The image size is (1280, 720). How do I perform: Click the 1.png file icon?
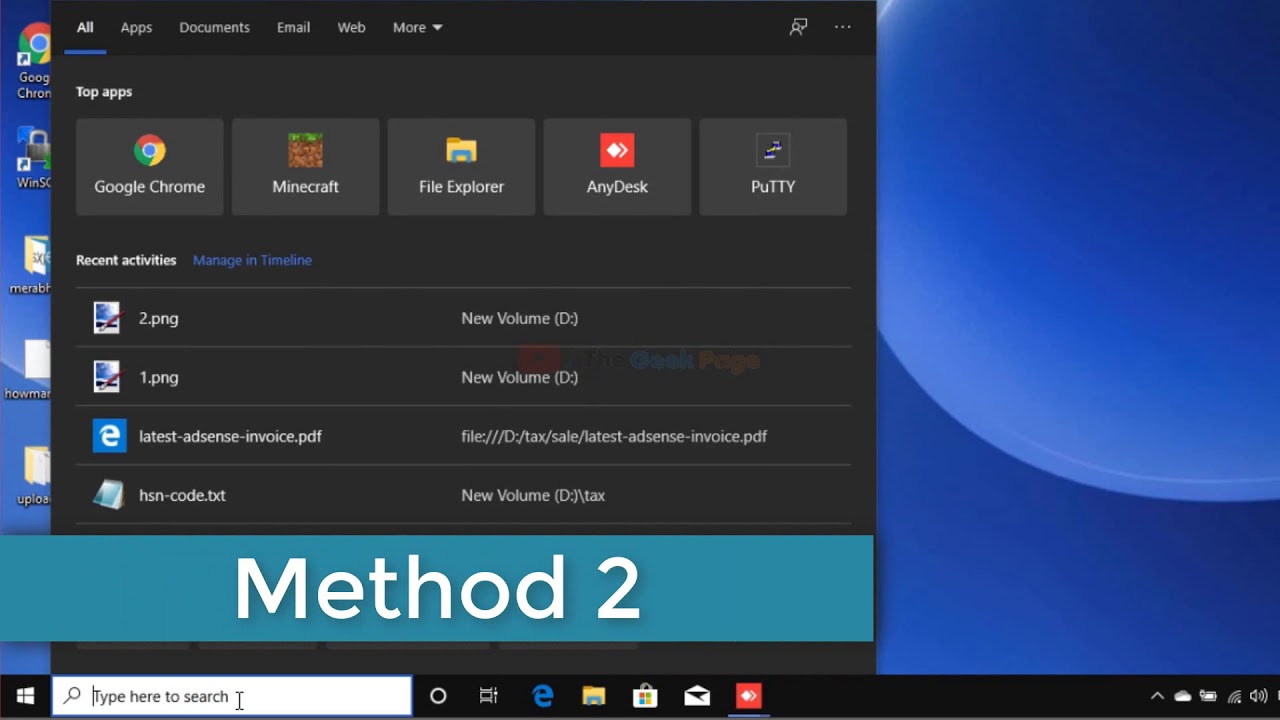[107, 377]
